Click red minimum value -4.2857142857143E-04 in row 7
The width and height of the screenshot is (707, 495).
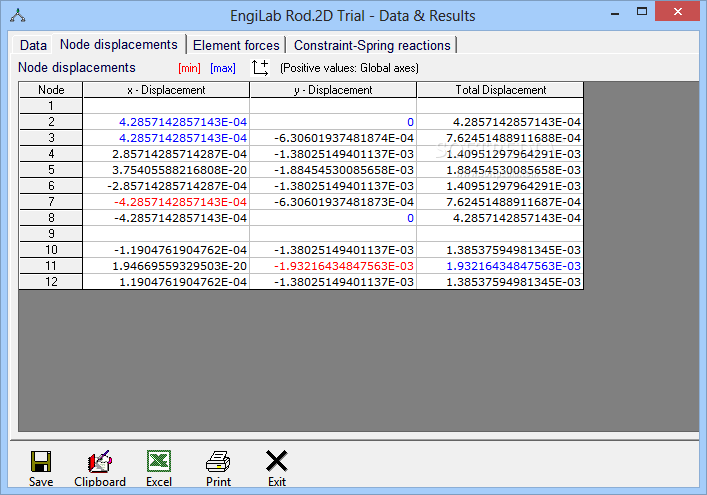166,202
